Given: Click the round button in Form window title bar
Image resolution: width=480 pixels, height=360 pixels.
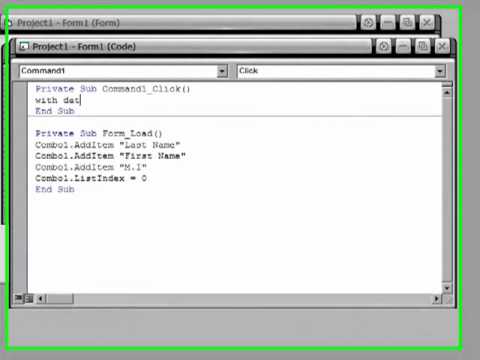Looking at the screenshot, I should pyautogui.click(x=368, y=23).
